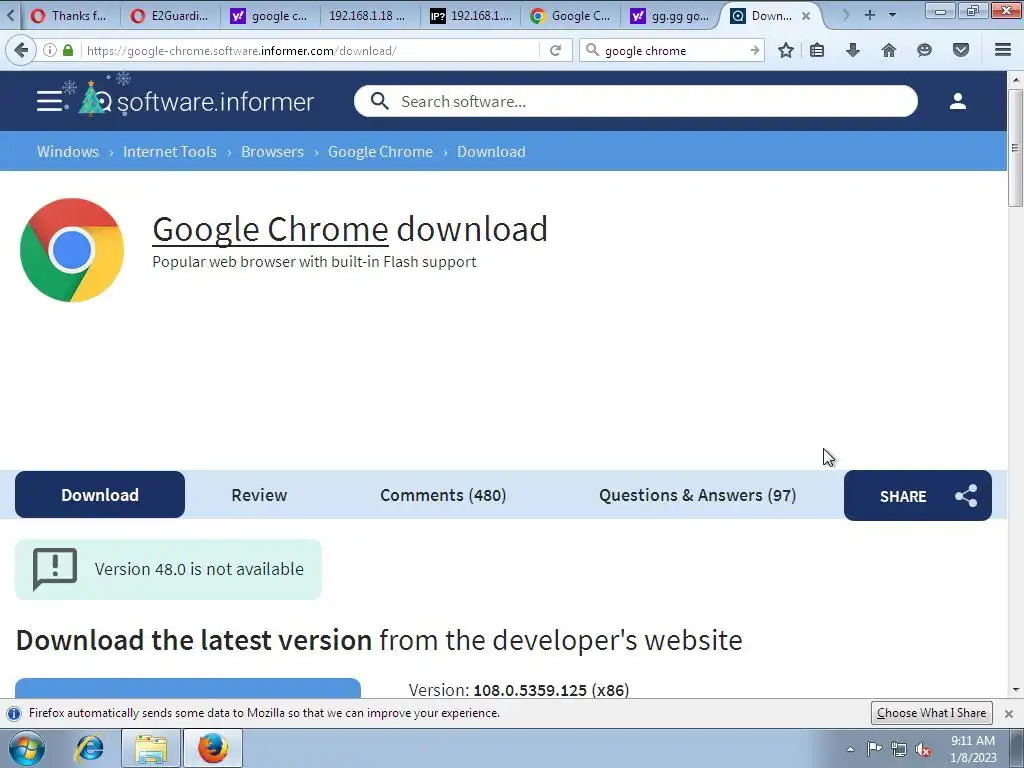
Task: Bookmark this page with star icon
Action: pyautogui.click(x=786, y=50)
